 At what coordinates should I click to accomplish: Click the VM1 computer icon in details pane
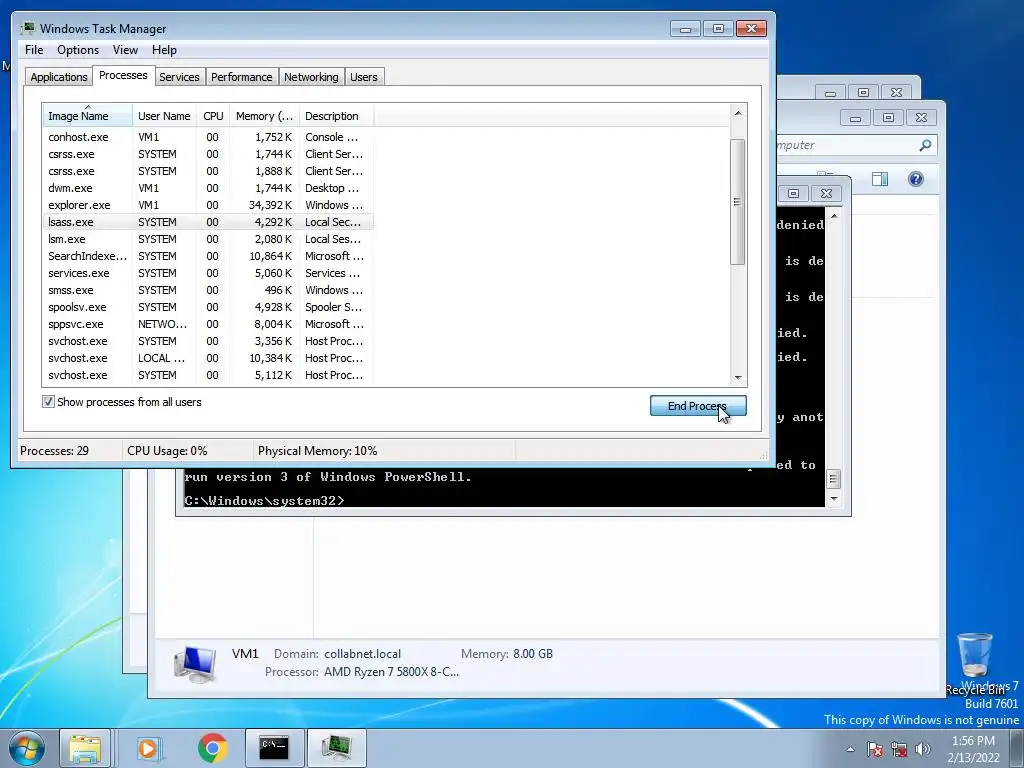195,663
